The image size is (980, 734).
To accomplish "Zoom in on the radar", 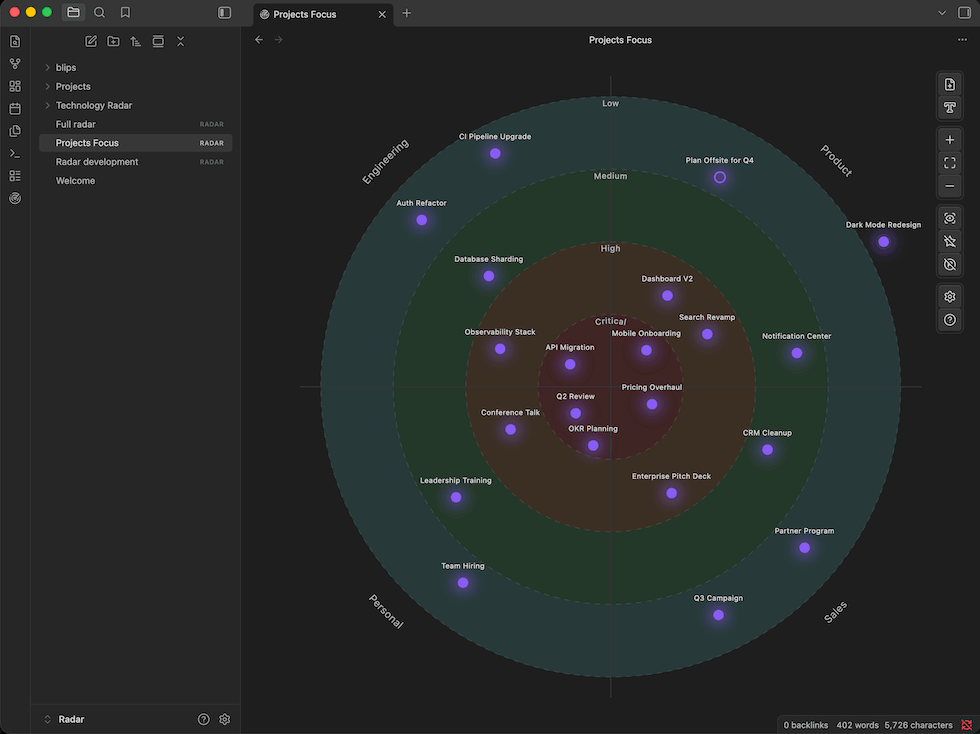I will pyautogui.click(x=949, y=140).
